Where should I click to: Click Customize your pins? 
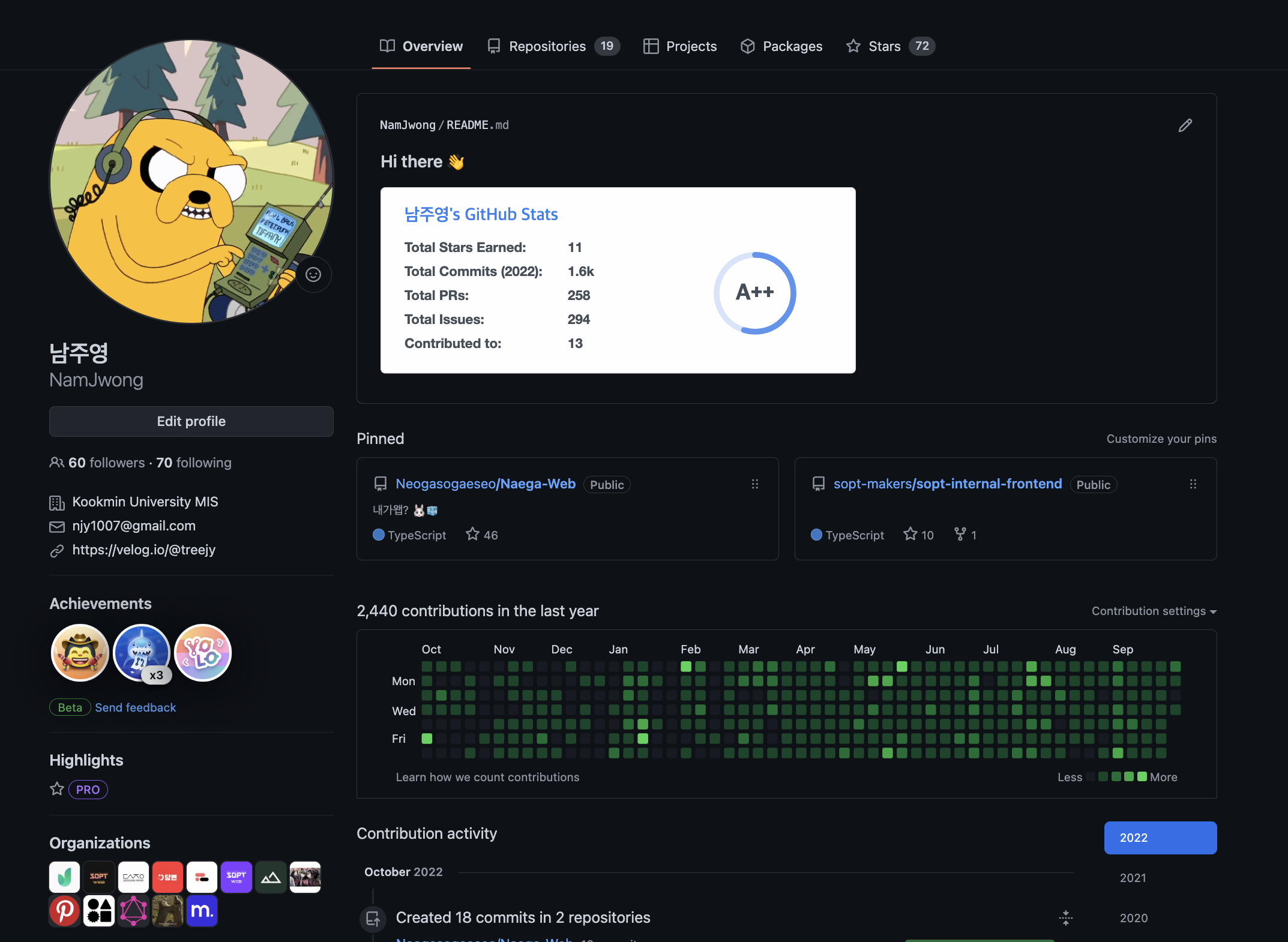coord(1161,439)
